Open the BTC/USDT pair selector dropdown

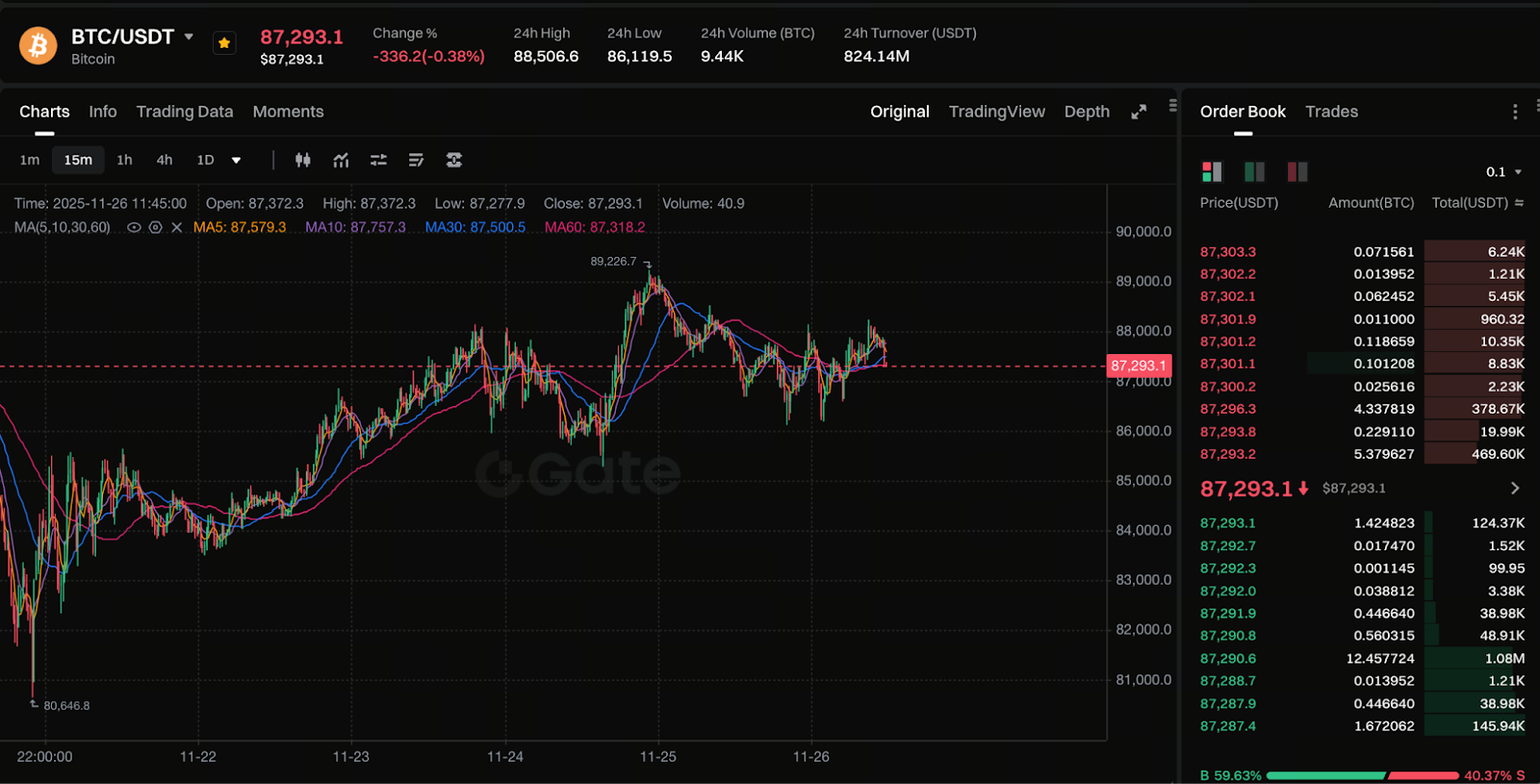(x=189, y=37)
